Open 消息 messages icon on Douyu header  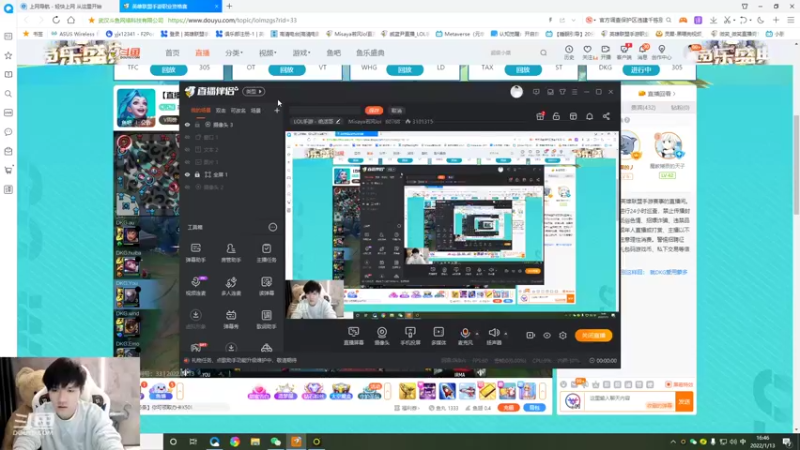tap(643, 52)
